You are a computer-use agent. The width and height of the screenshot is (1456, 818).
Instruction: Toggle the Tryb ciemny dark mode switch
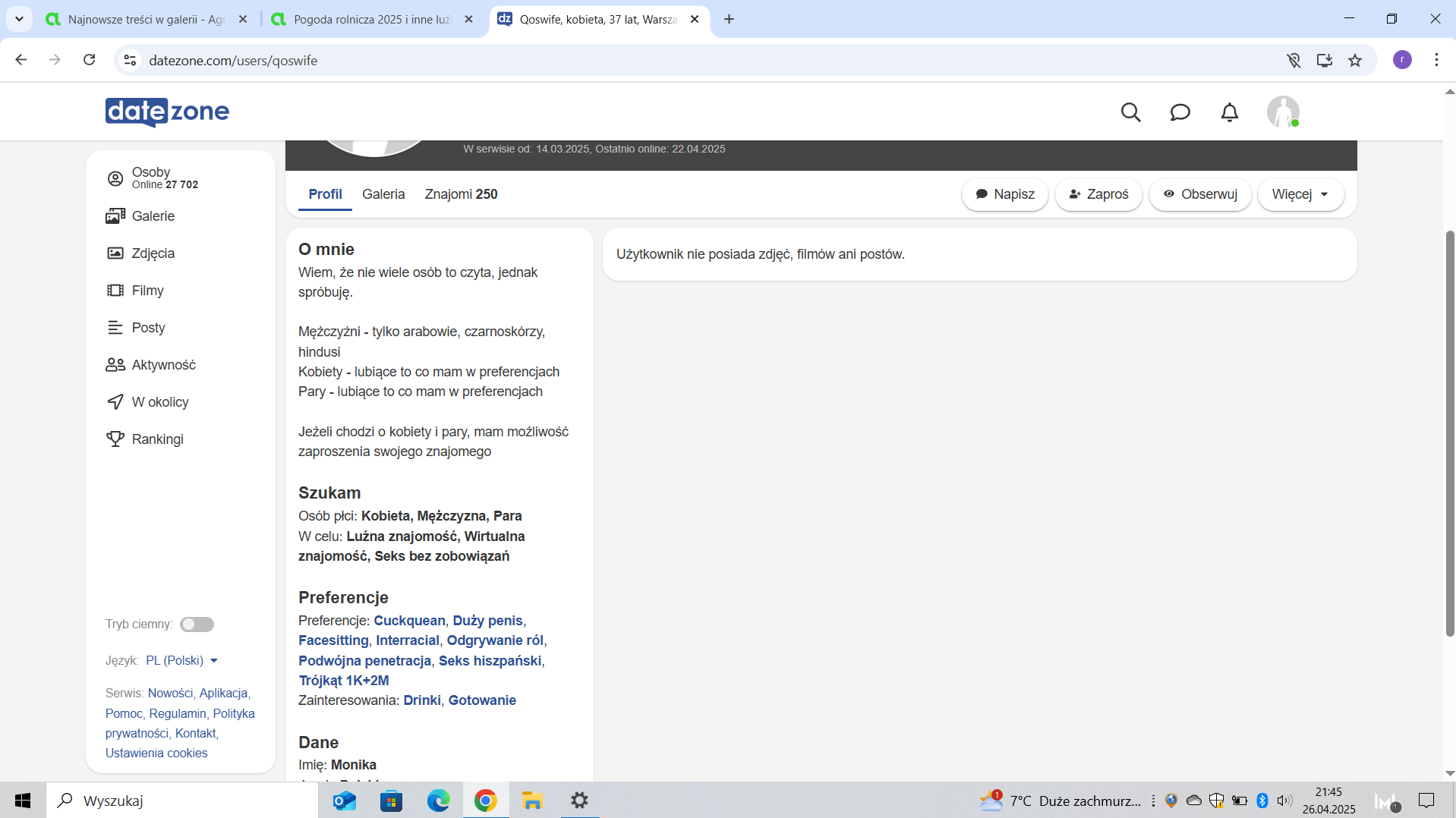point(197,625)
